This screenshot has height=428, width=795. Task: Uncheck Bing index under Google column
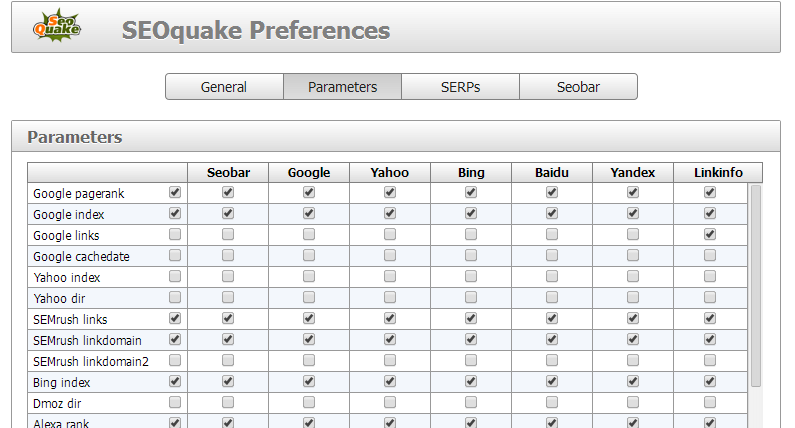coord(309,382)
